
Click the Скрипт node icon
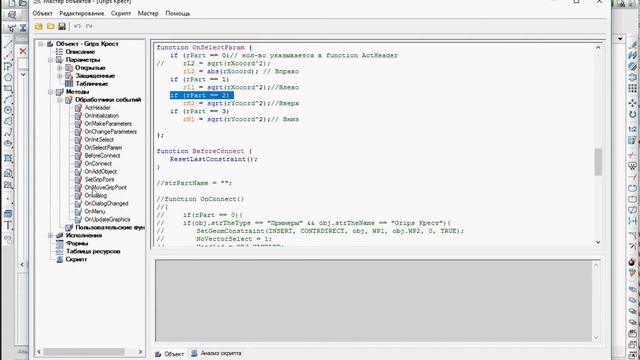[x=60, y=259]
